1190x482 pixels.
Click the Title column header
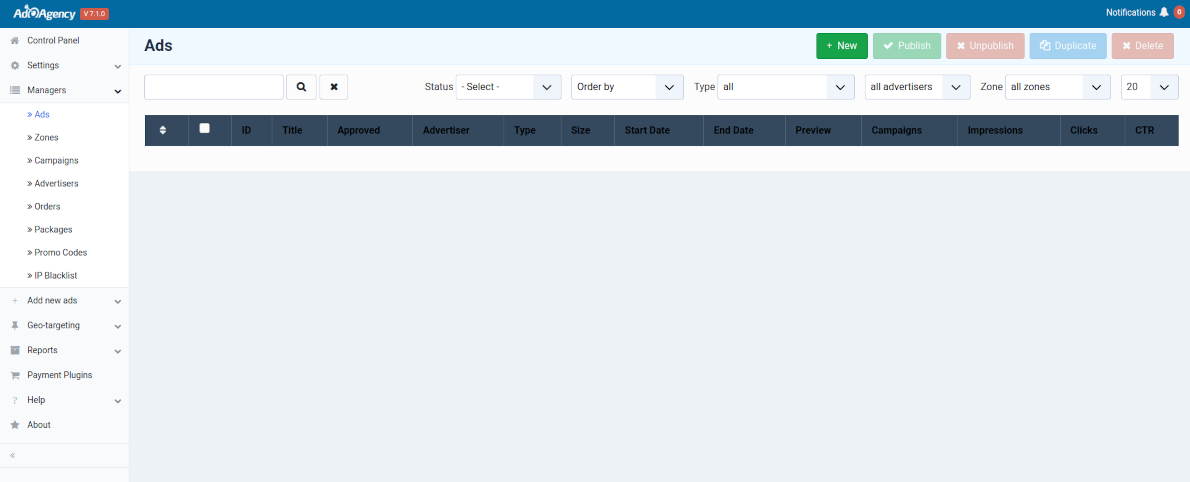(292, 131)
